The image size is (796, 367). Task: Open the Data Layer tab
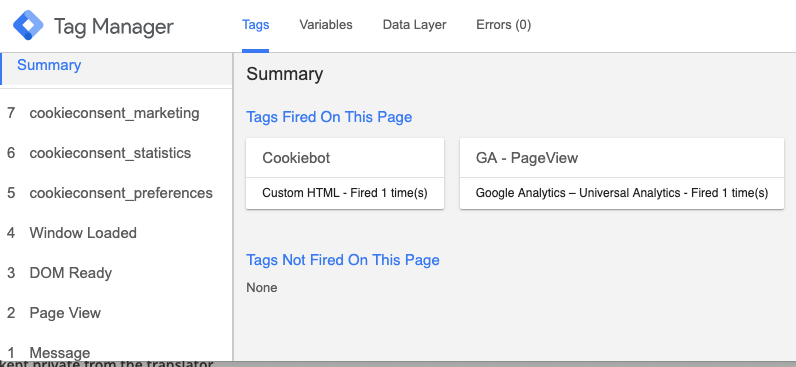(414, 25)
